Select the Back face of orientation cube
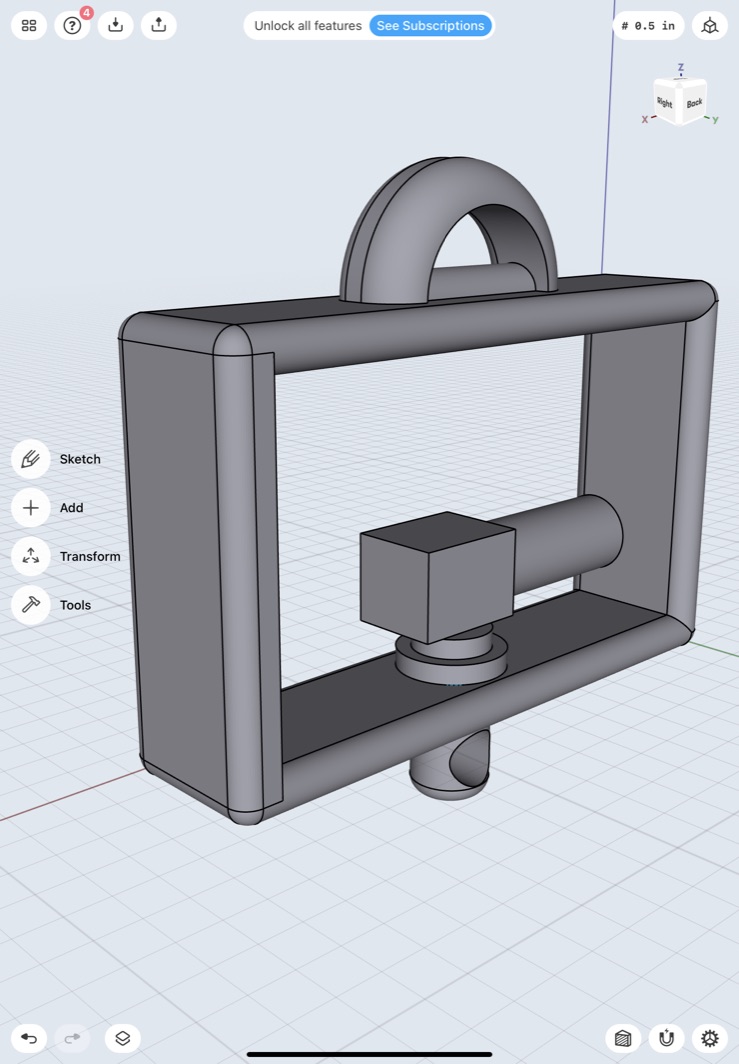Viewport: 739px width, 1064px height. [x=694, y=103]
